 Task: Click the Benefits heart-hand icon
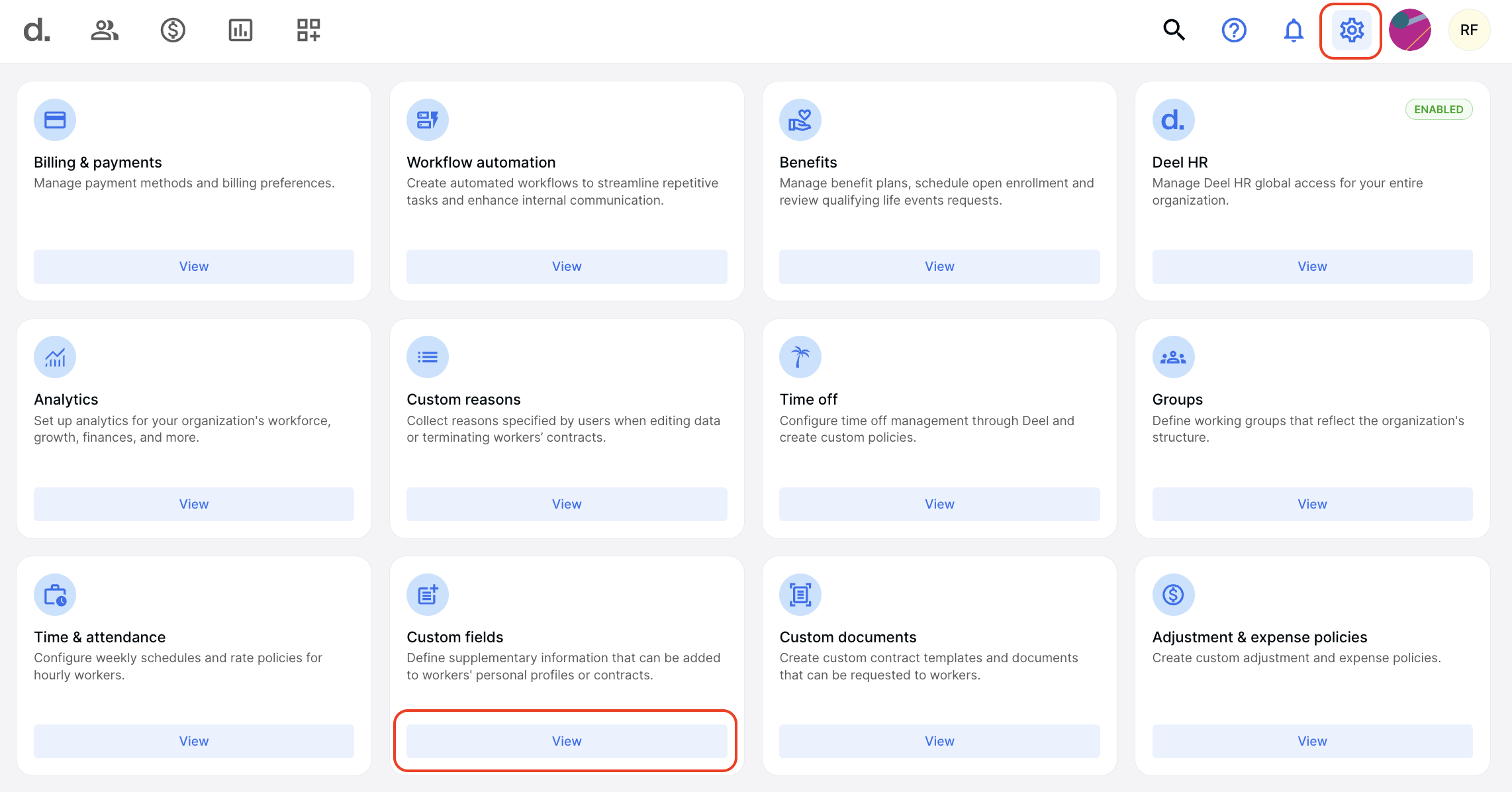800,119
